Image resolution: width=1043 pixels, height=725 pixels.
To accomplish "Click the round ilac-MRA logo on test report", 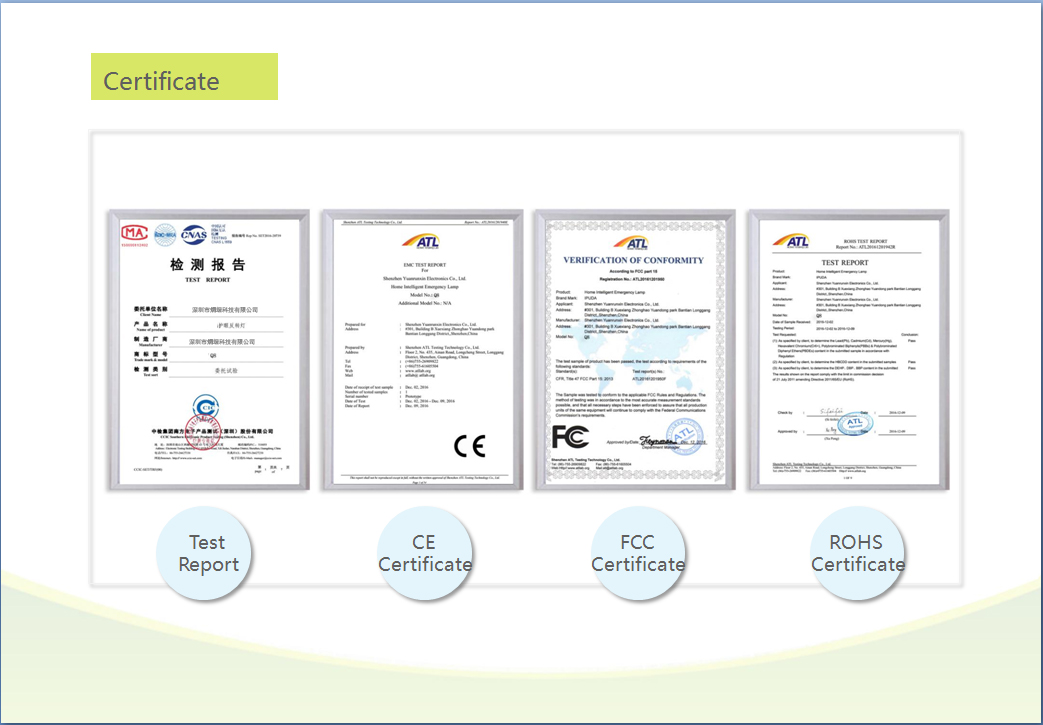I will coord(165,234).
